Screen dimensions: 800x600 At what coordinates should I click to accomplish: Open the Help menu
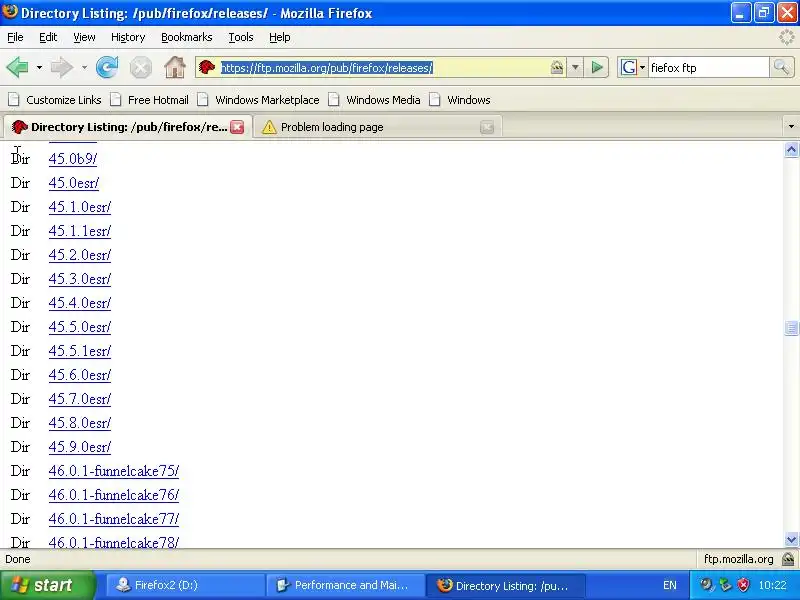[280, 37]
